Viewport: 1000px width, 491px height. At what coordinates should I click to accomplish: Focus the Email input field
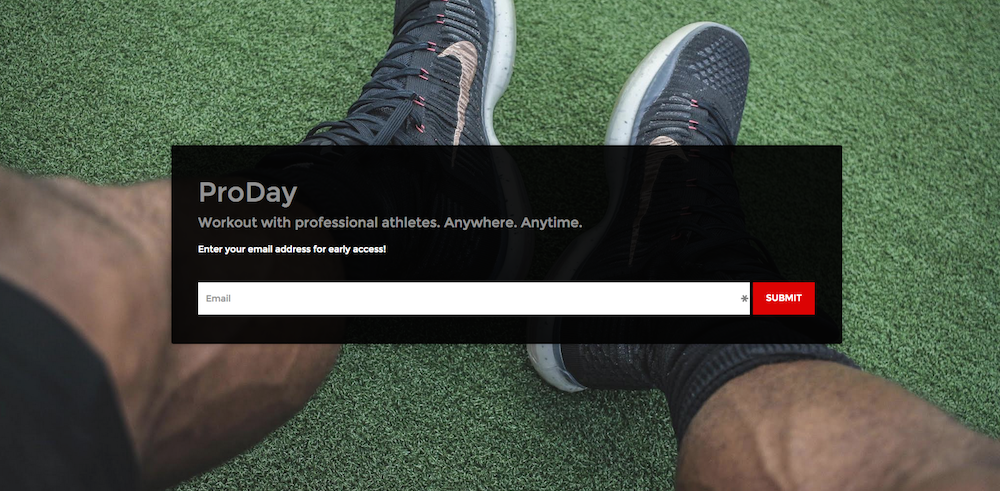tap(473, 298)
